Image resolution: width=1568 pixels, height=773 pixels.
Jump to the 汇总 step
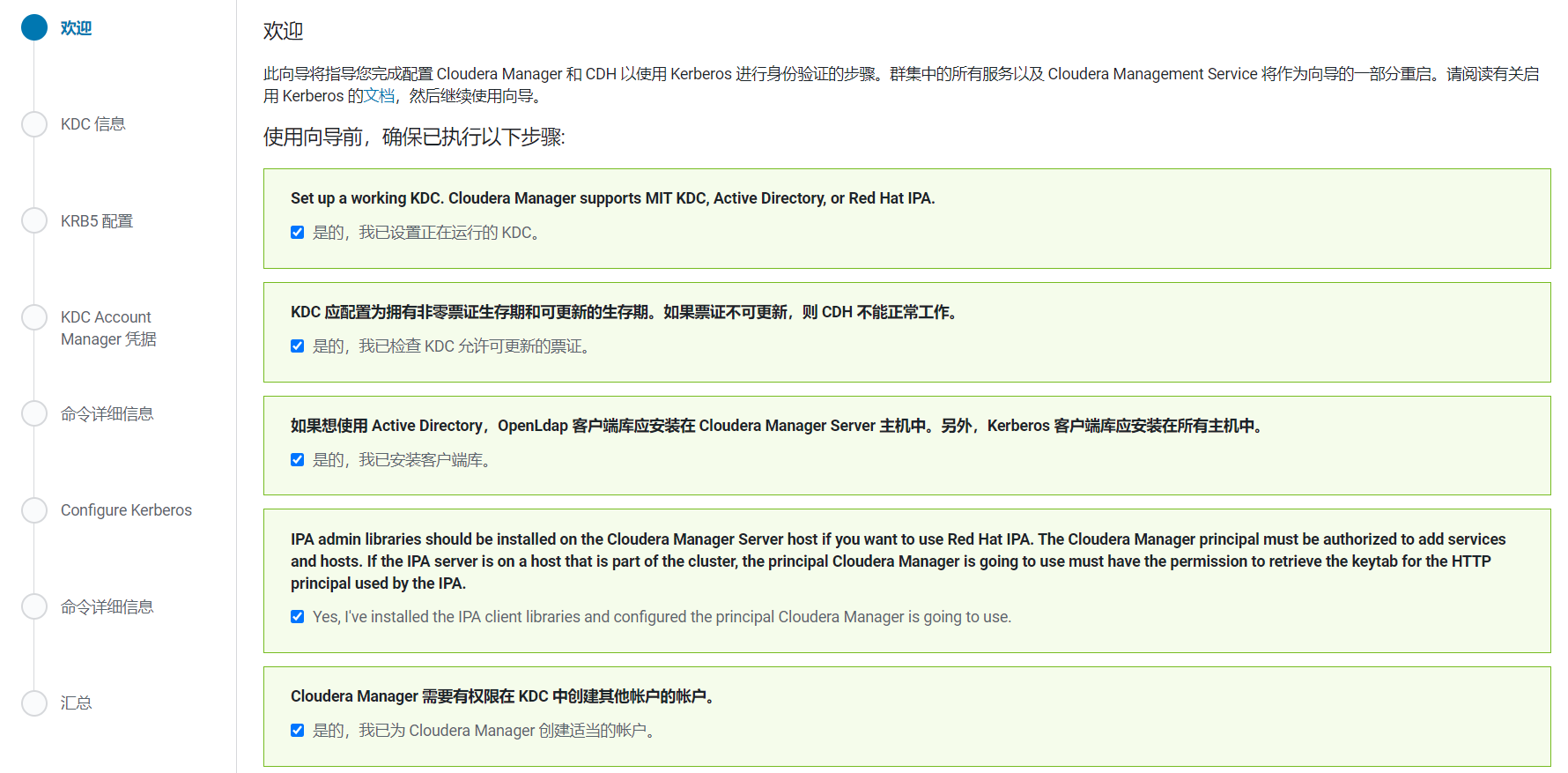pos(76,703)
